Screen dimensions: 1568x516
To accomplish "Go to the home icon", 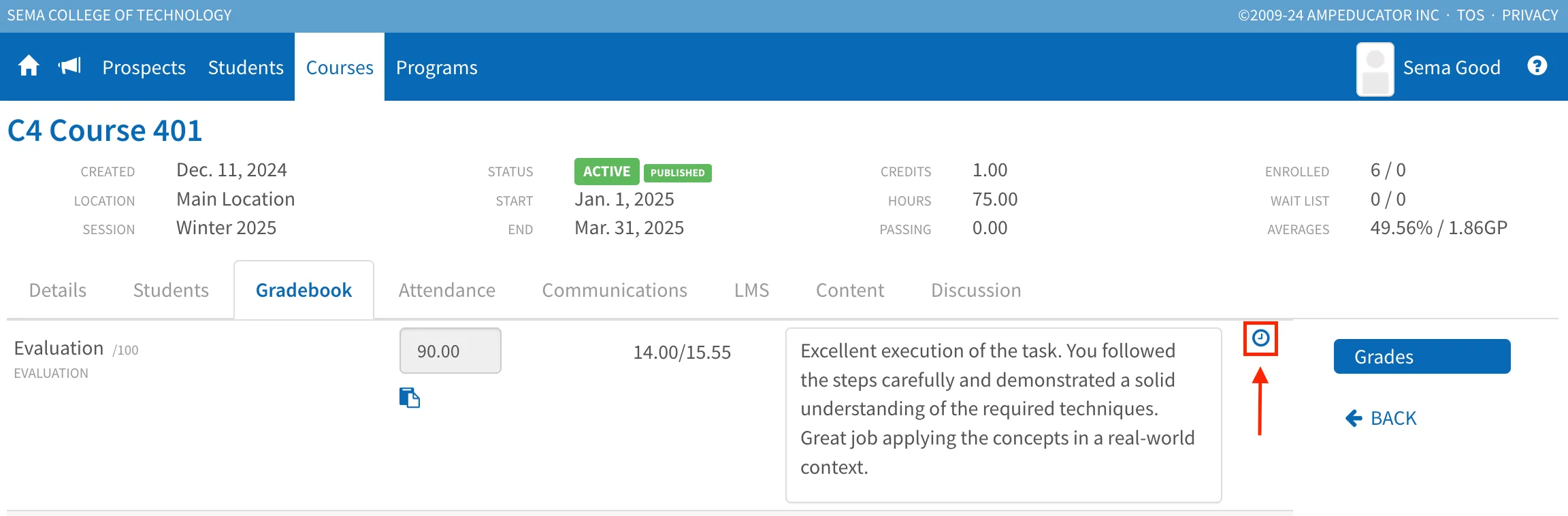I will point(29,67).
